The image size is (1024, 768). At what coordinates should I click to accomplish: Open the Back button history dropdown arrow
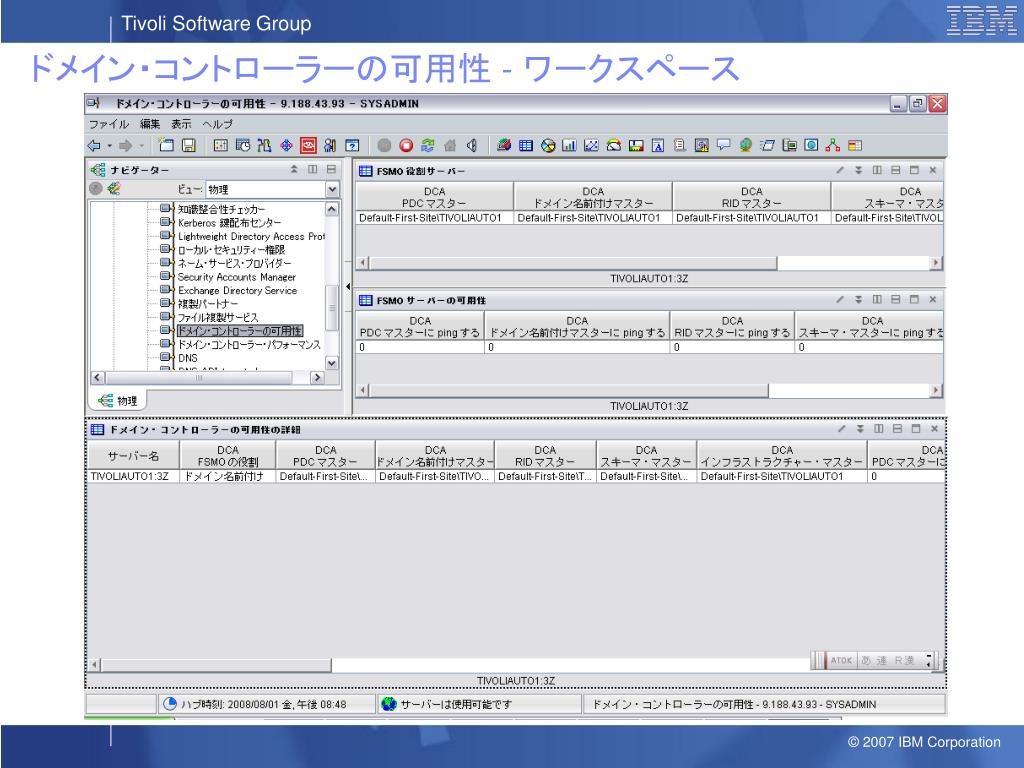(x=110, y=146)
